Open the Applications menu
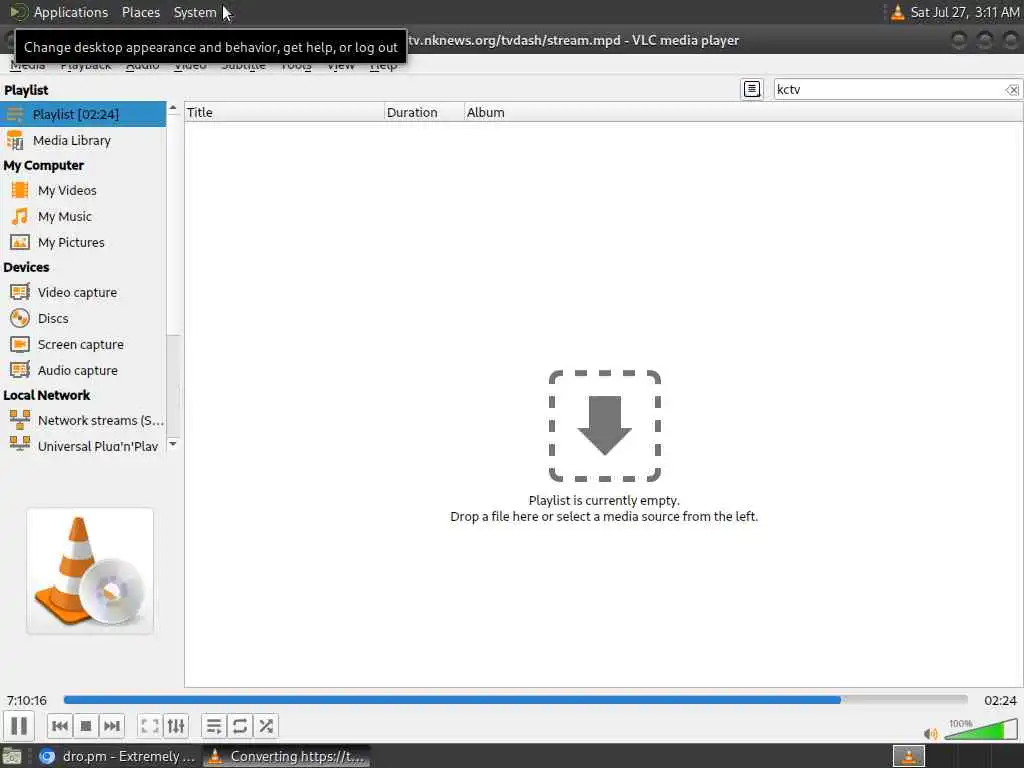This screenshot has height=768, width=1024. tap(71, 12)
